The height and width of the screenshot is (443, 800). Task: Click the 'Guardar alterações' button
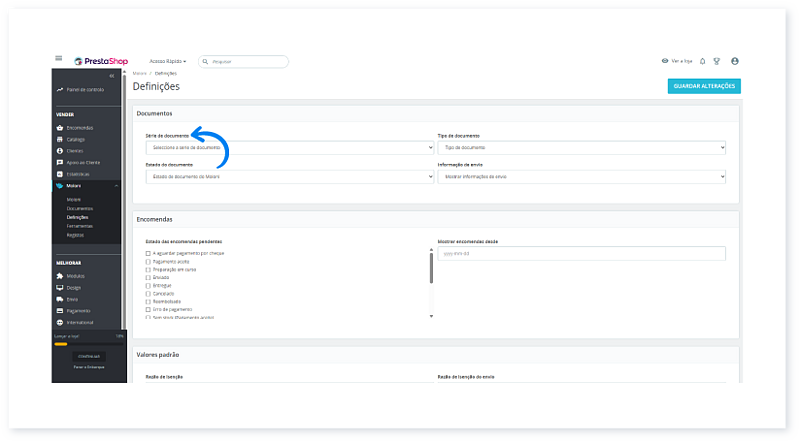[x=704, y=86]
